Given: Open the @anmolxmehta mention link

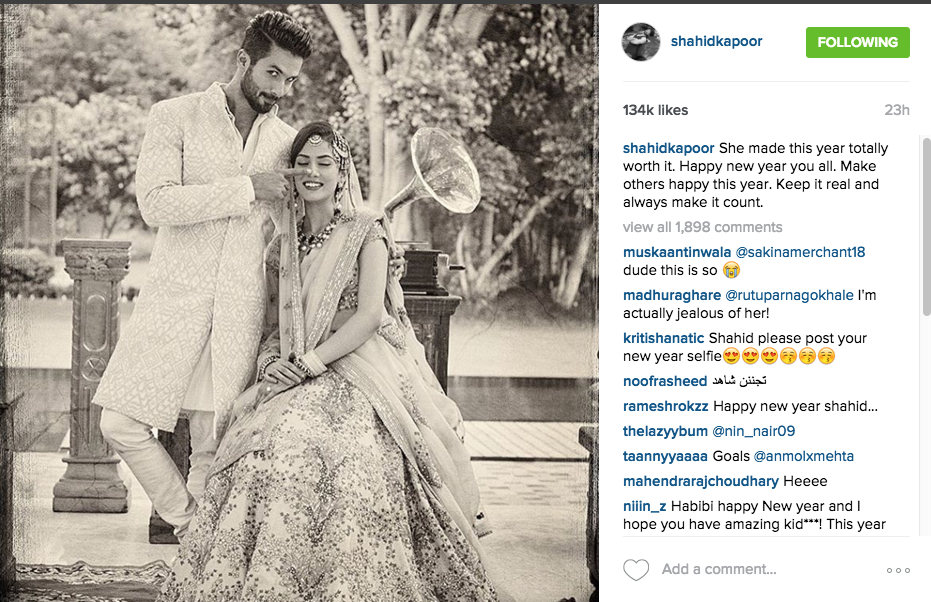Looking at the screenshot, I should [x=803, y=456].
